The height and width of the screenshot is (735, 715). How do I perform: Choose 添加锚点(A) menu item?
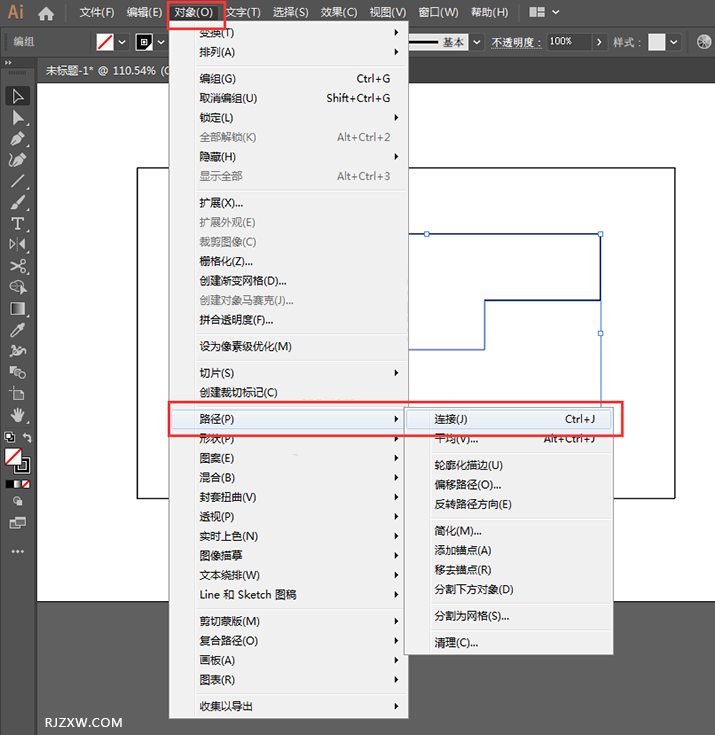click(x=509, y=550)
